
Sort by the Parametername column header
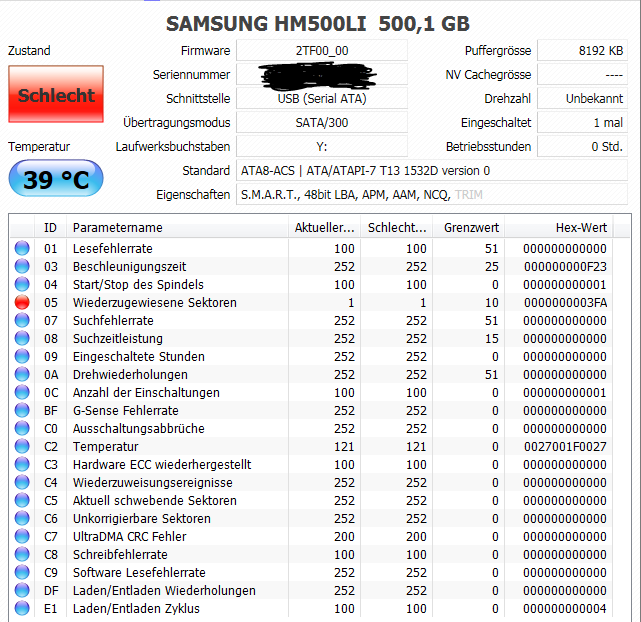(x=177, y=227)
